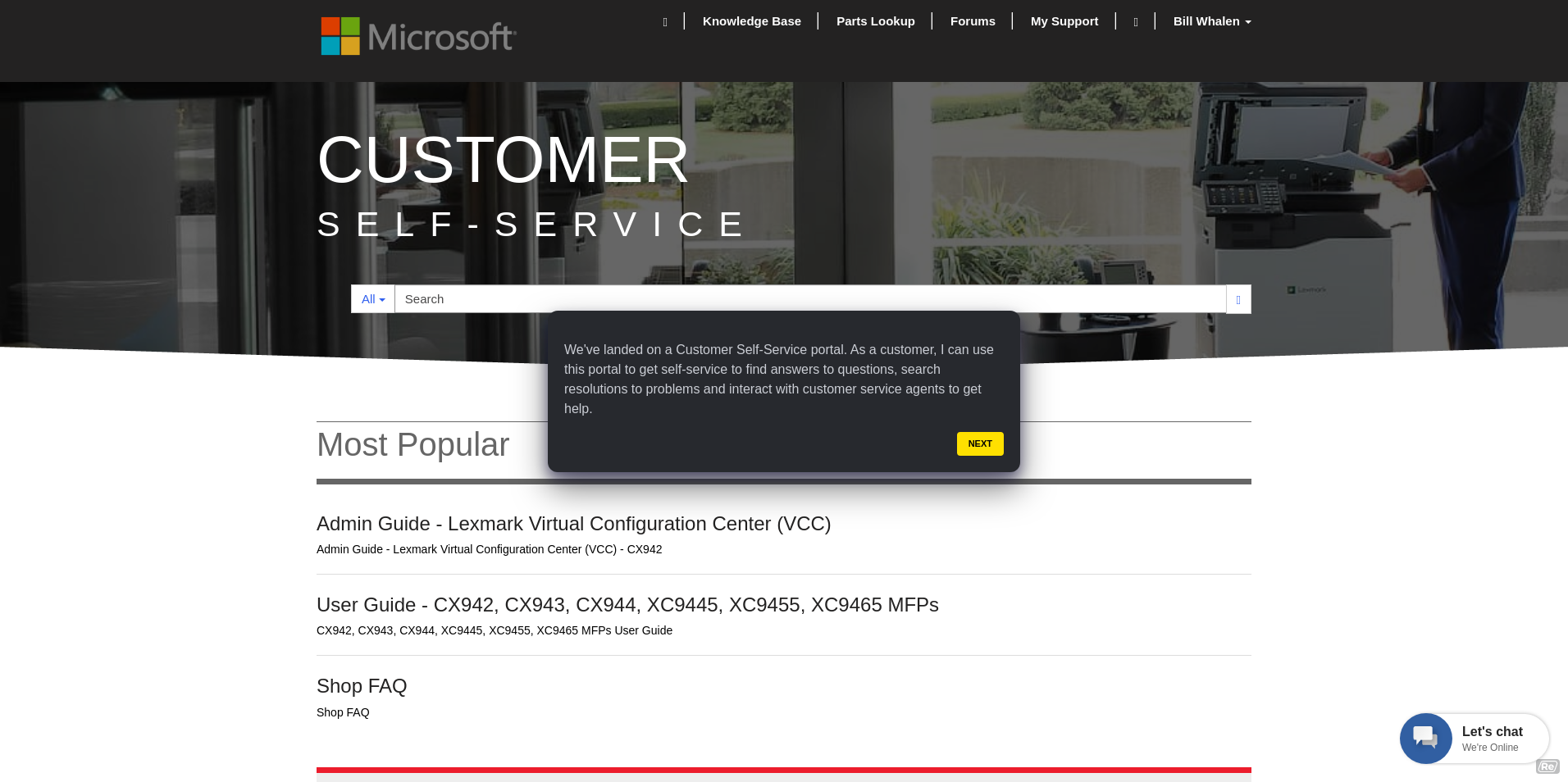Go to Parts Lookup
This screenshot has width=1568, height=782.
[875, 21]
